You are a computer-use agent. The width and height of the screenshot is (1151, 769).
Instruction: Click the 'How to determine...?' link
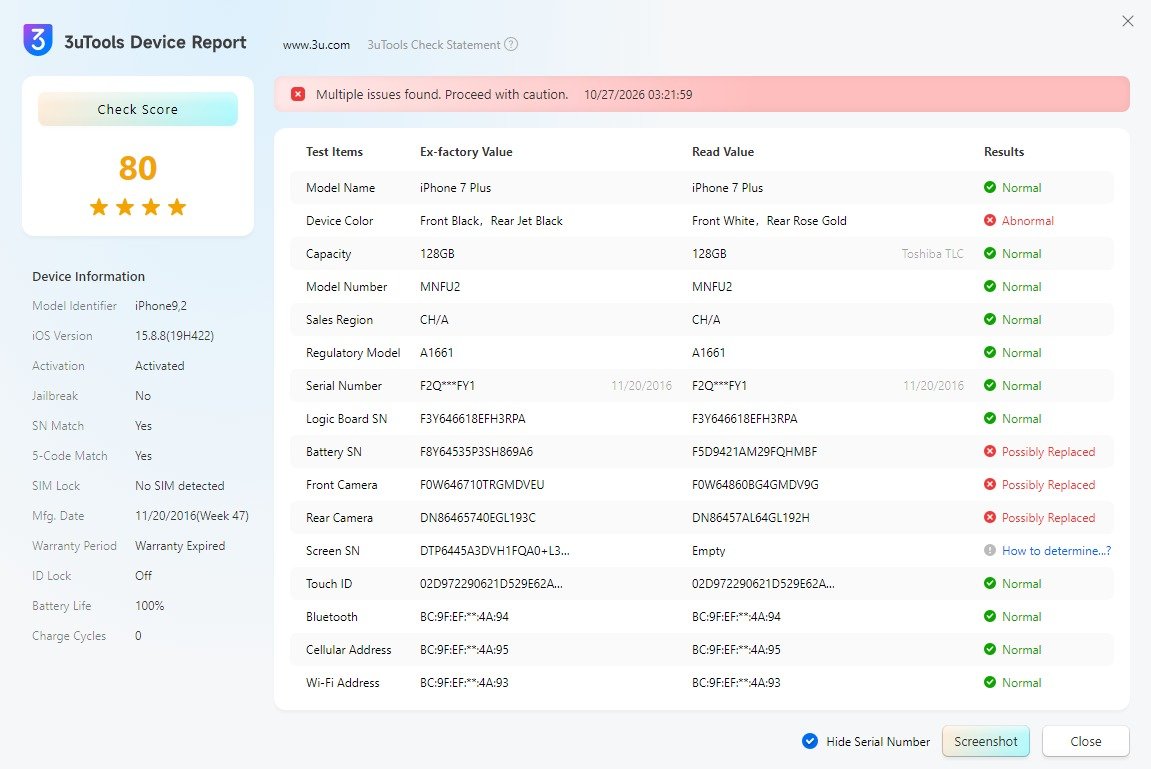tap(1056, 550)
